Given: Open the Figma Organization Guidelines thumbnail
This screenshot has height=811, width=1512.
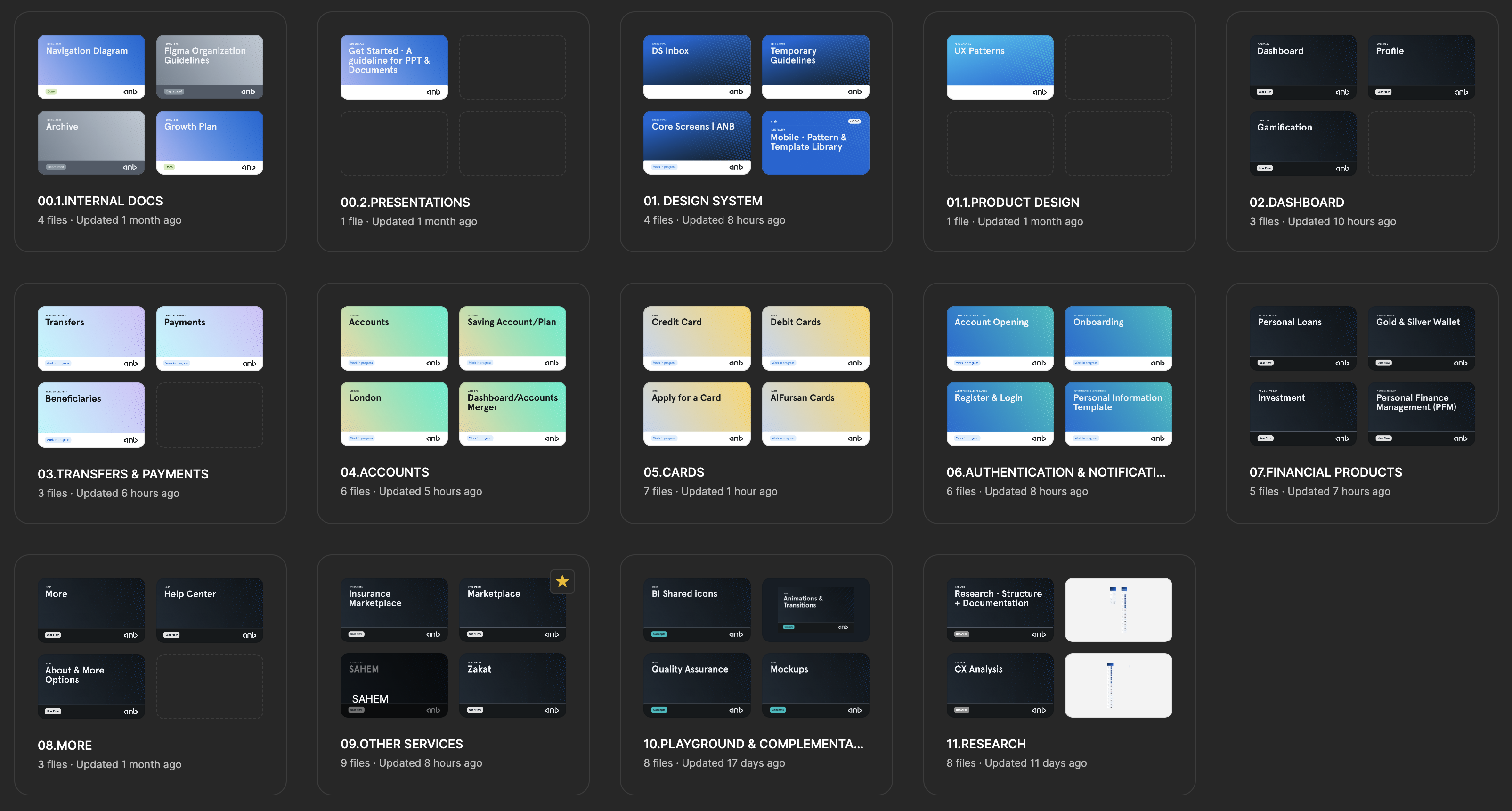Looking at the screenshot, I should (x=210, y=66).
